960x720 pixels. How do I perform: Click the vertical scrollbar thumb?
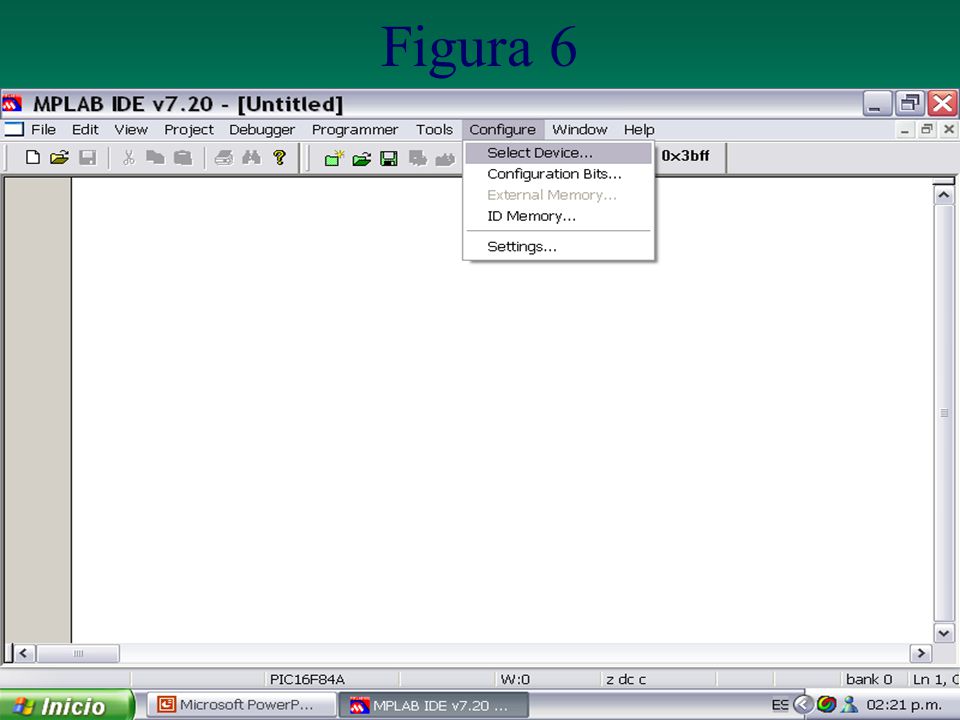[x=943, y=413]
